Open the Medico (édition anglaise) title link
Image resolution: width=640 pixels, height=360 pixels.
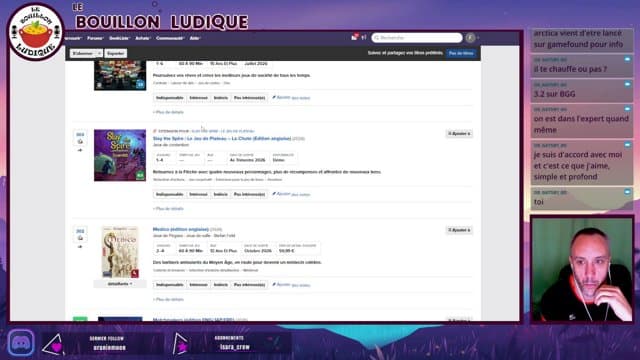tap(181, 229)
